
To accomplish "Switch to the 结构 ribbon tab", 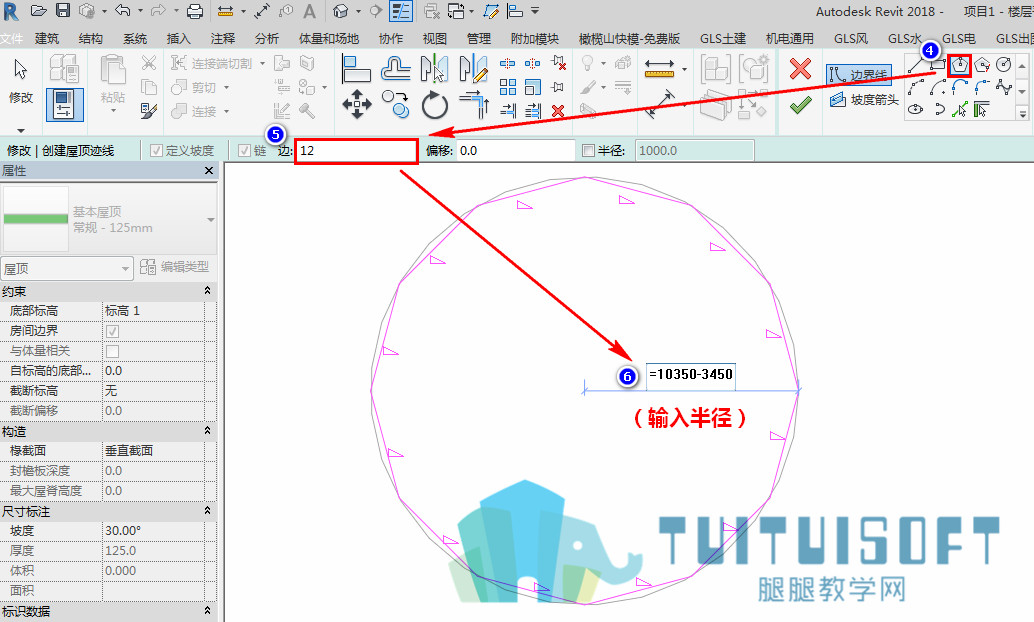I will [90, 39].
